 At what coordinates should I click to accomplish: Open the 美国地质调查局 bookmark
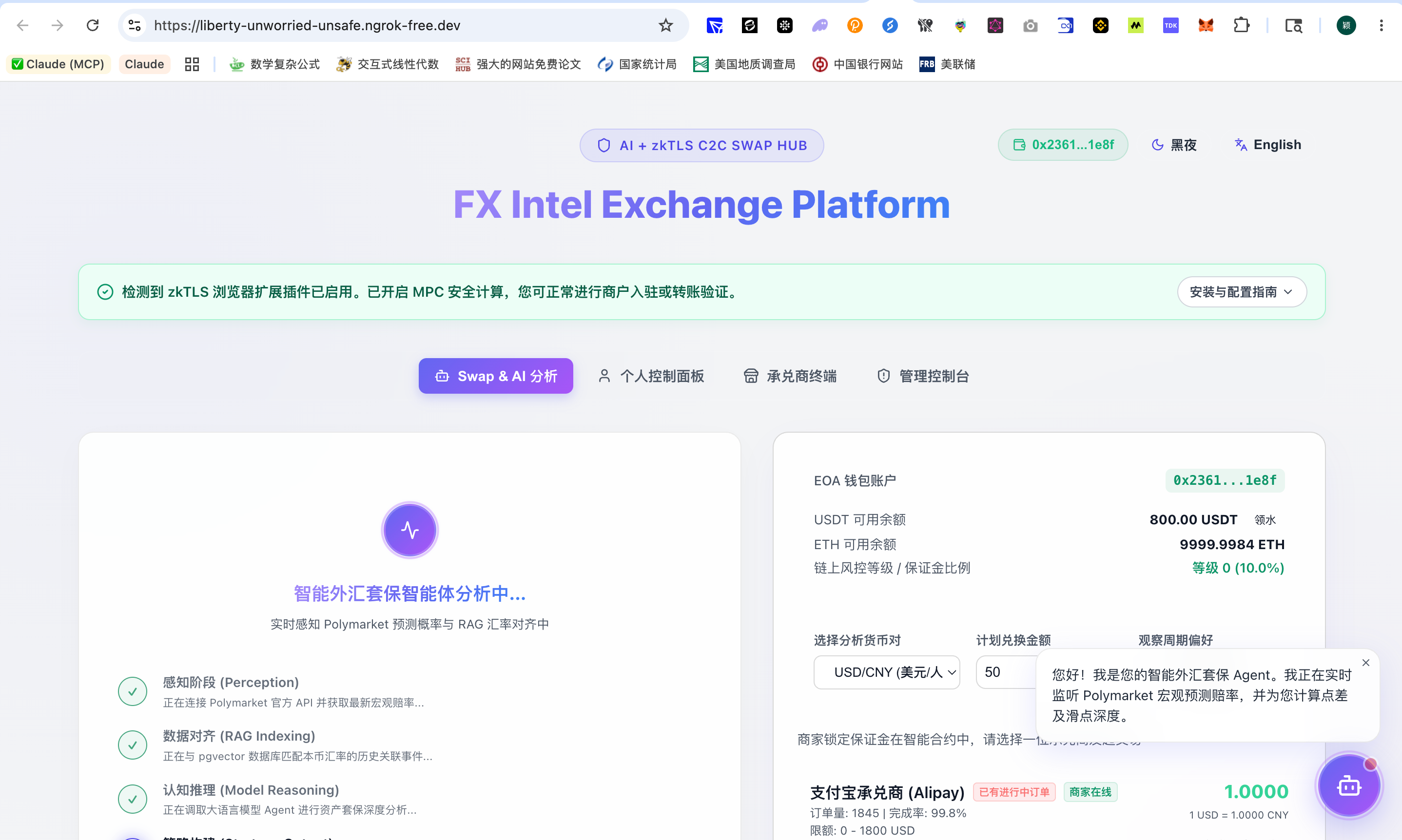pos(744,64)
